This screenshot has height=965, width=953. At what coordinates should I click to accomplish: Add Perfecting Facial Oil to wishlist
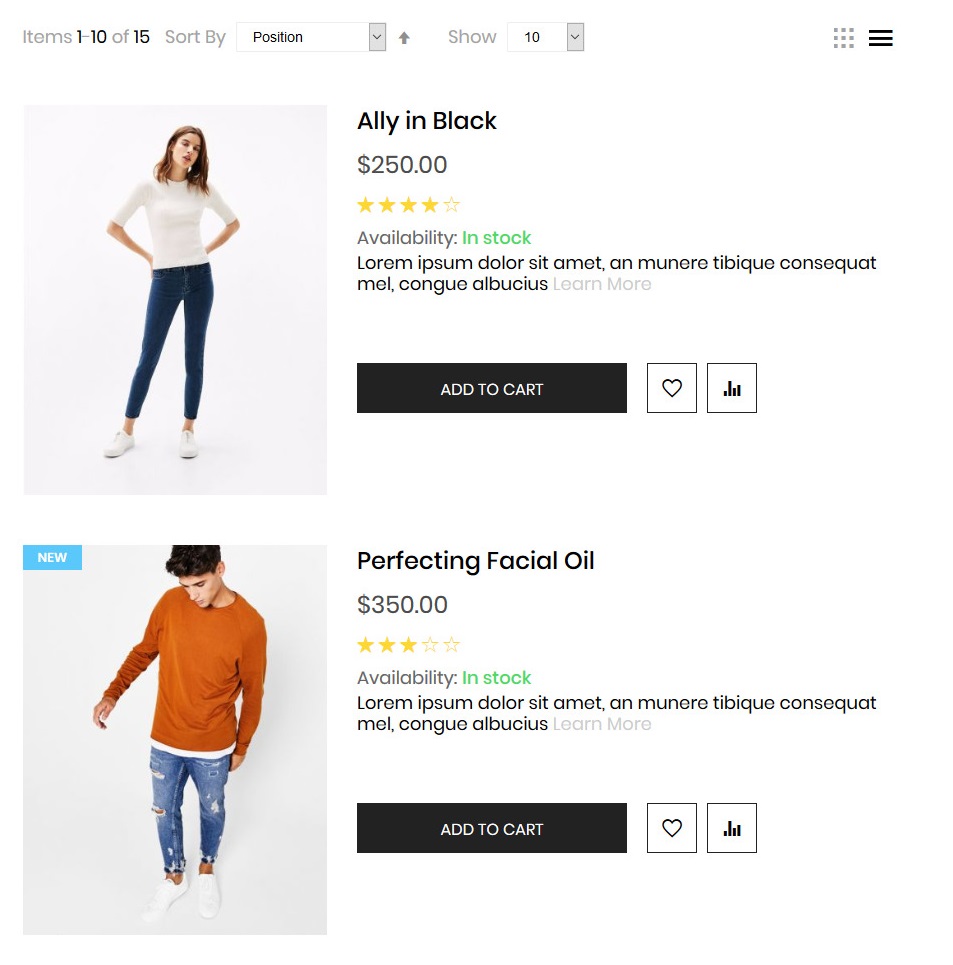click(x=672, y=828)
